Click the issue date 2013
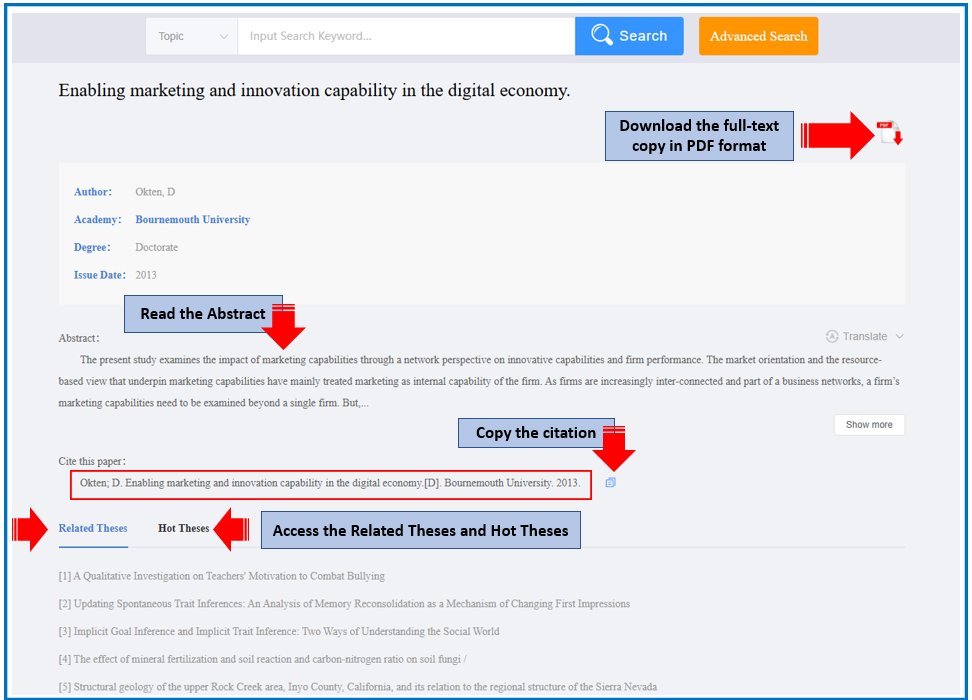 (146, 275)
